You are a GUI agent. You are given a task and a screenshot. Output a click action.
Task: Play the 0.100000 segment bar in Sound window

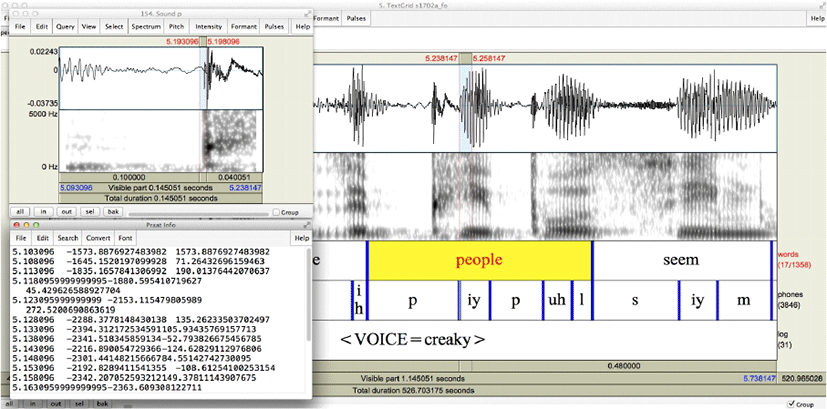coord(129,178)
